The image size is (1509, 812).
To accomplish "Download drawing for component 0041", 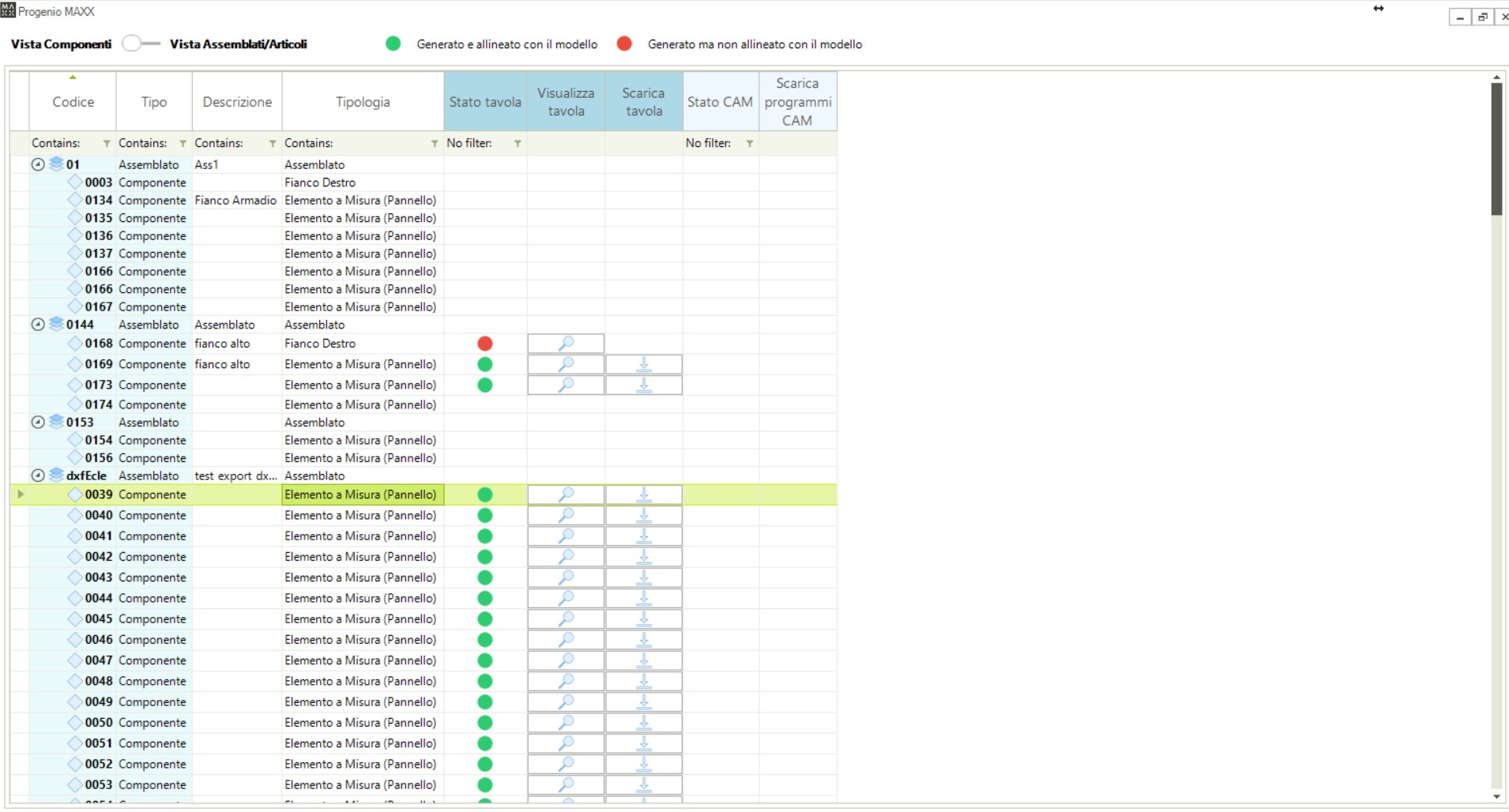I will [x=644, y=536].
